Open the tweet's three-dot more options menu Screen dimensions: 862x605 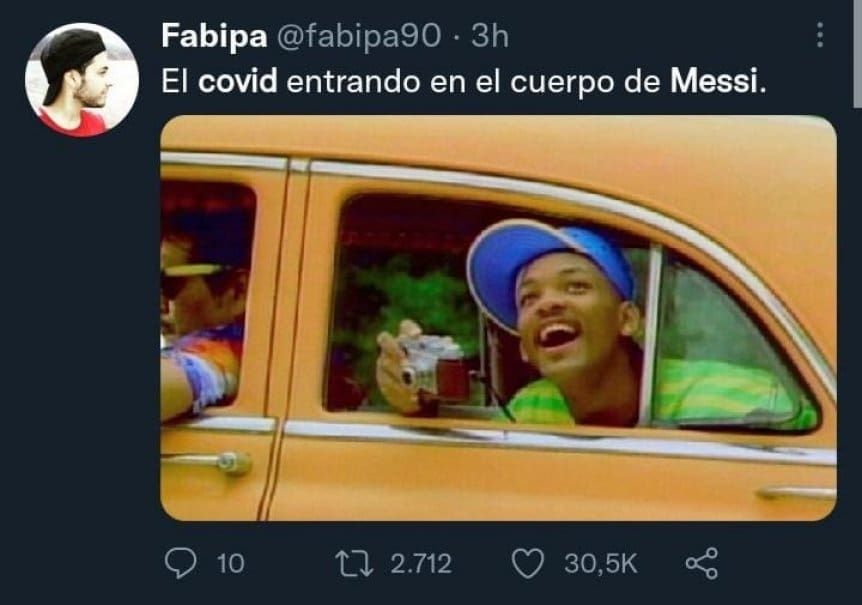[820, 35]
